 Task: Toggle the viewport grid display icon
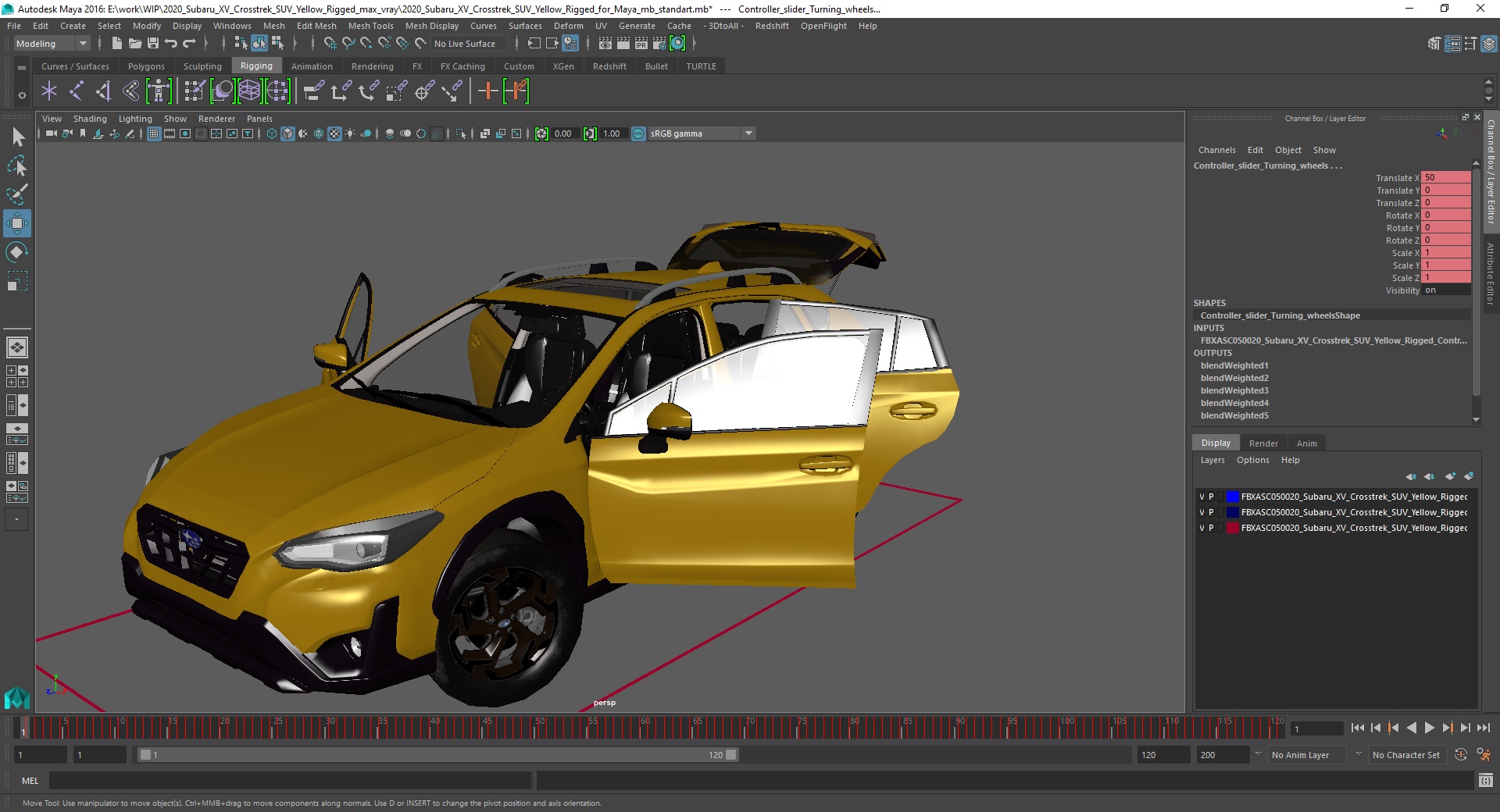coord(154,134)
